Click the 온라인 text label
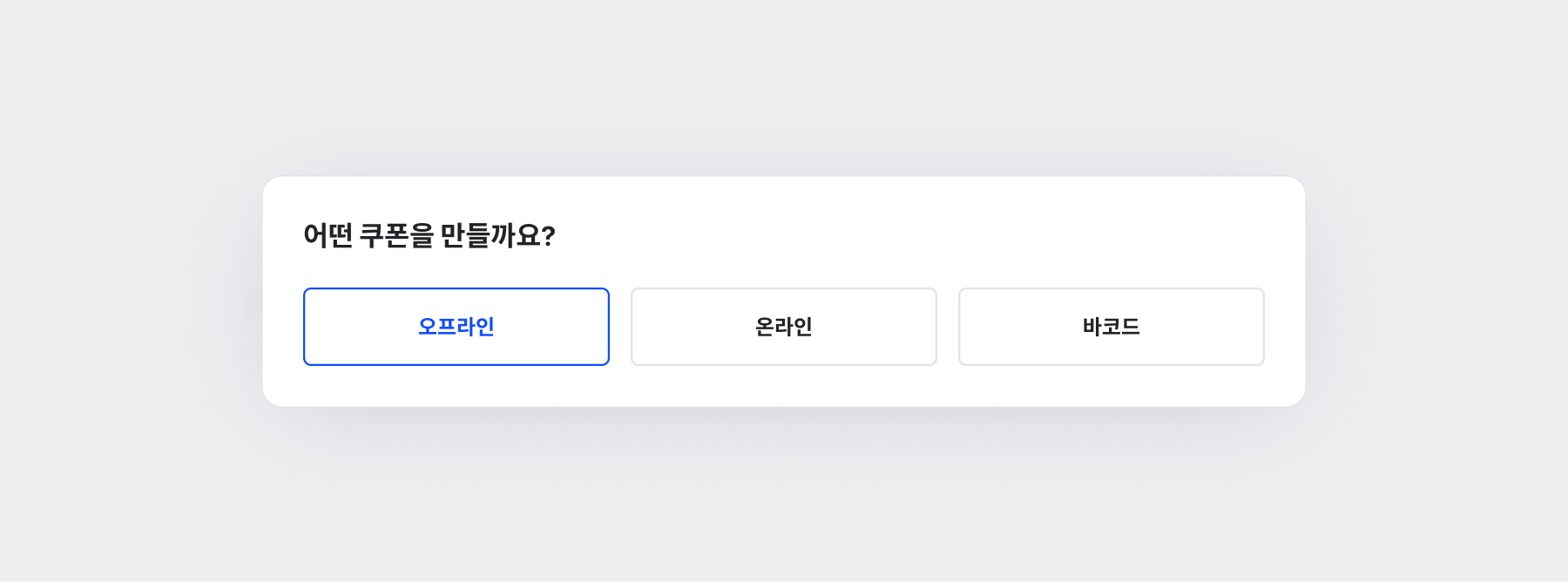 (783, 327)
